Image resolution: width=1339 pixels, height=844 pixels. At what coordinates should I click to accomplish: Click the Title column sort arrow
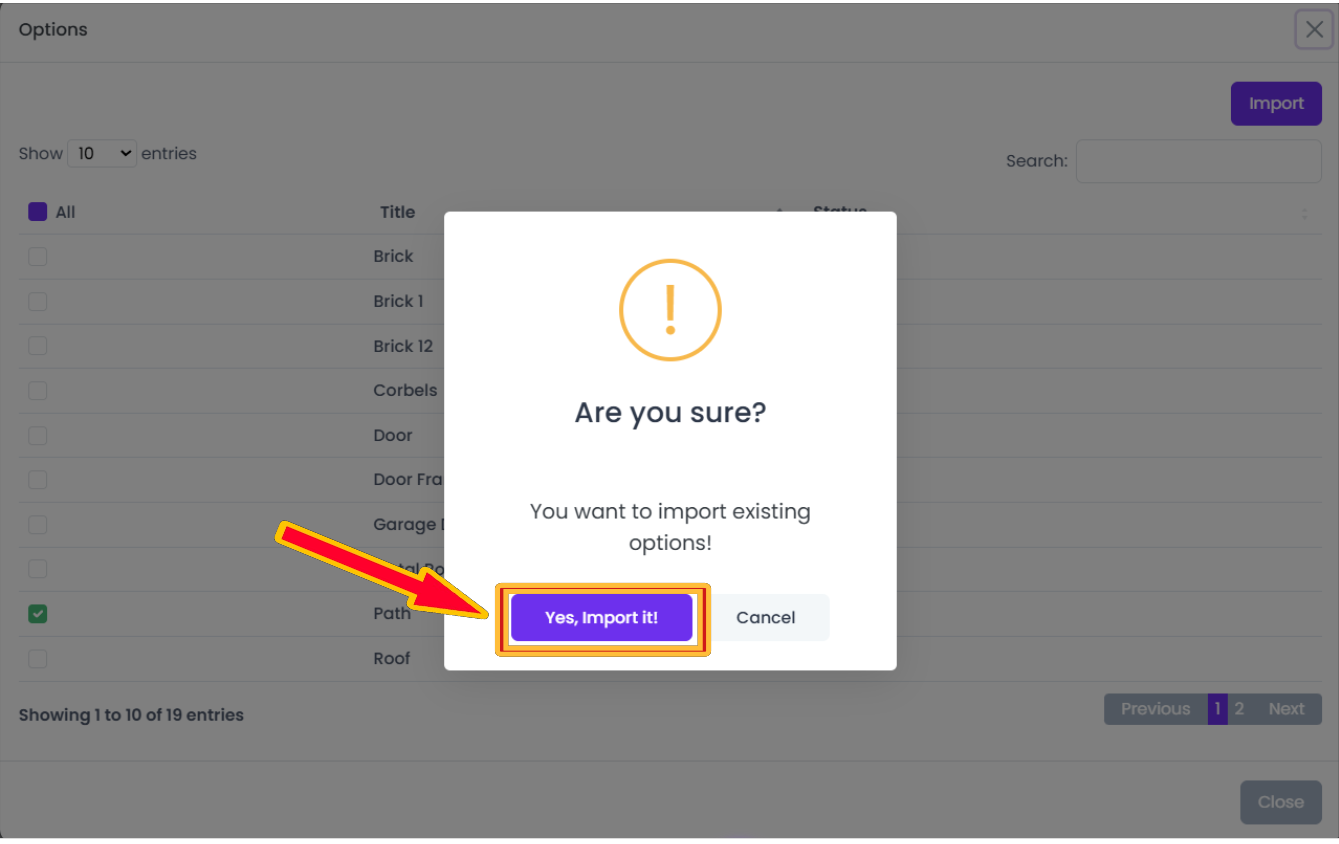coord(779,212)
